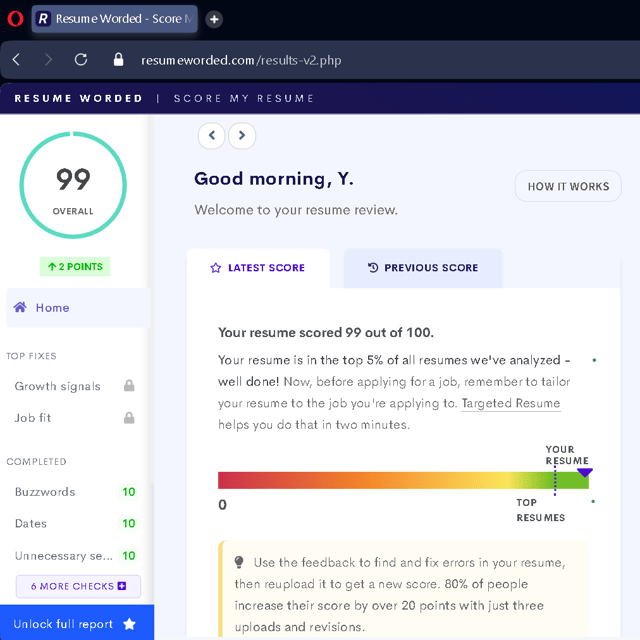Select the Resume Worded tab favicon
The height and width of the screenshot is (640, 640).
(43, 19)
